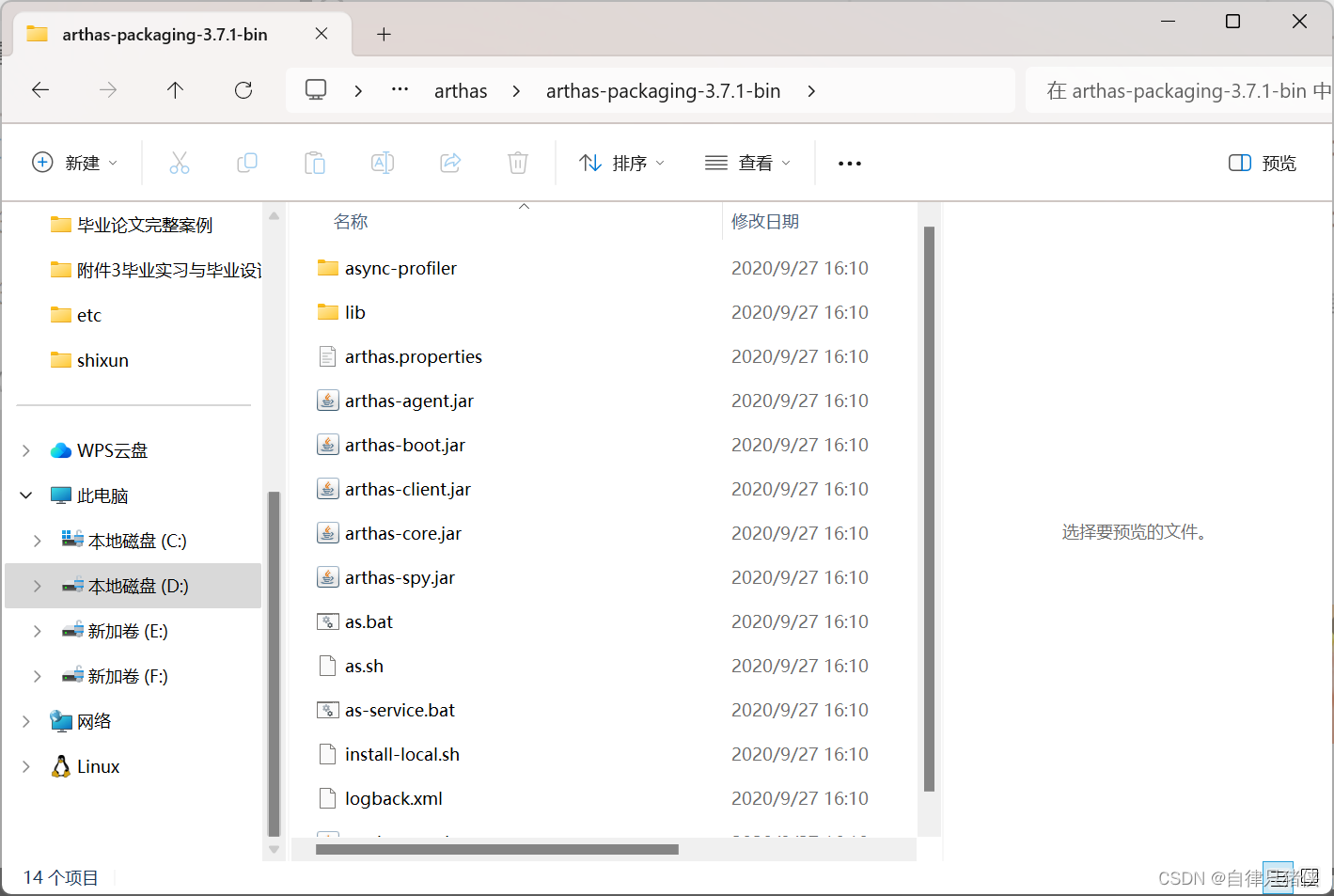
Task: Select 网络 in navigation pane
Action: 94,721
